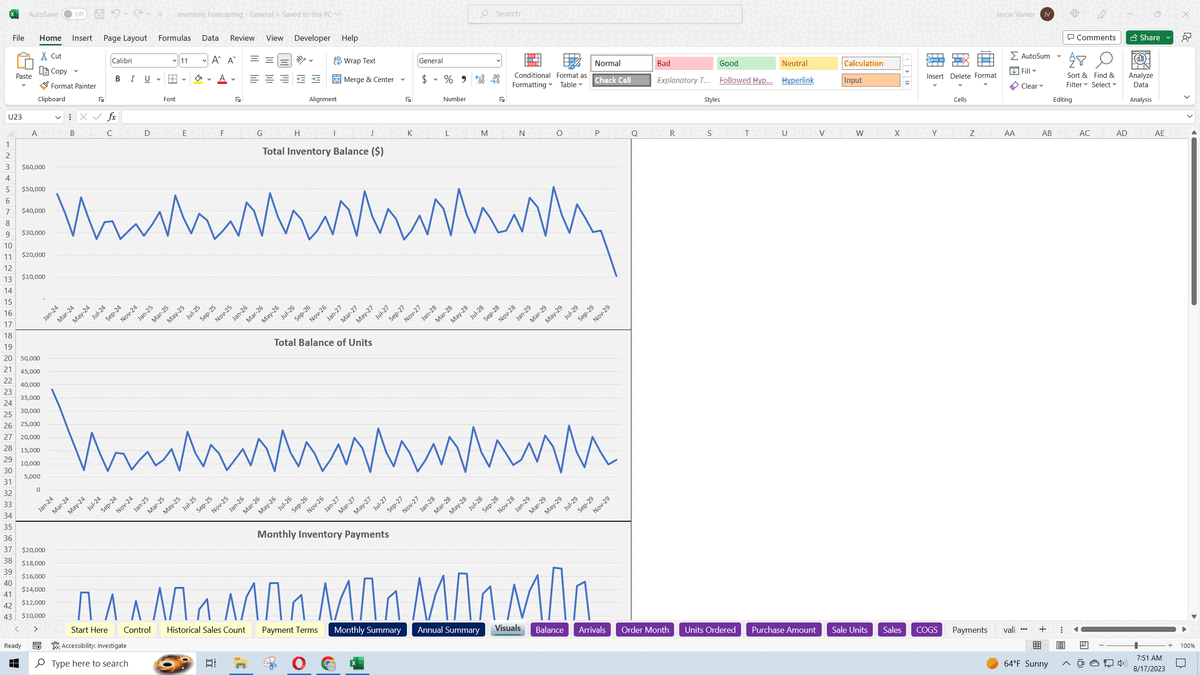This screenshot has width=1200, height=675.
Task: Click the Orientation text angle icon
Action: pyautogui.click(x=300, y=61)
